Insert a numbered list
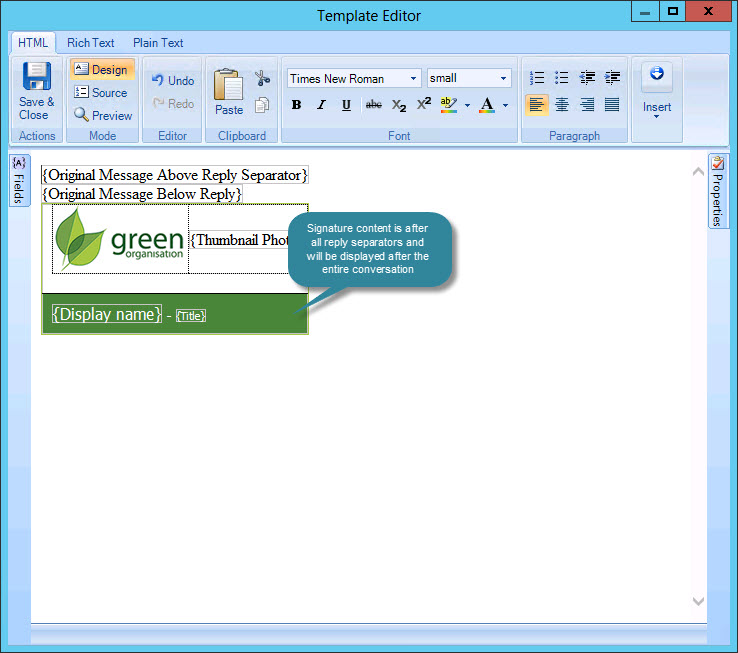 pos(537,78)
